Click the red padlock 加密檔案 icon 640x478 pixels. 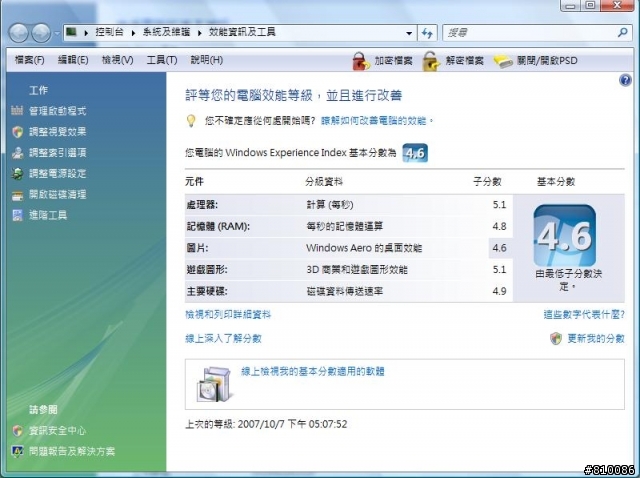tap(361, 61)
